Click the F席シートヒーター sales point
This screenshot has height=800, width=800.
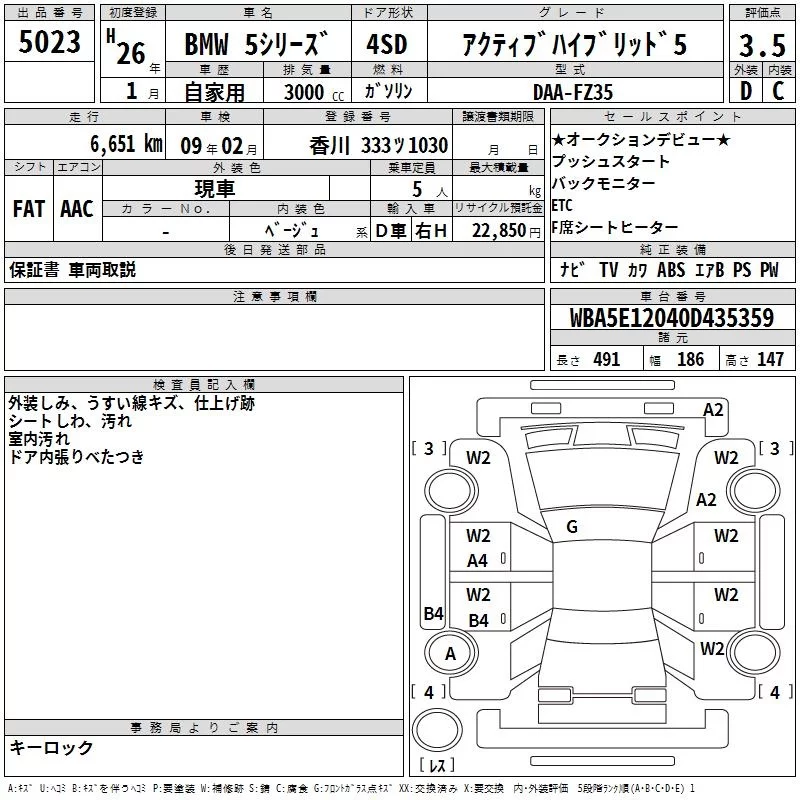tap(615, 227)
